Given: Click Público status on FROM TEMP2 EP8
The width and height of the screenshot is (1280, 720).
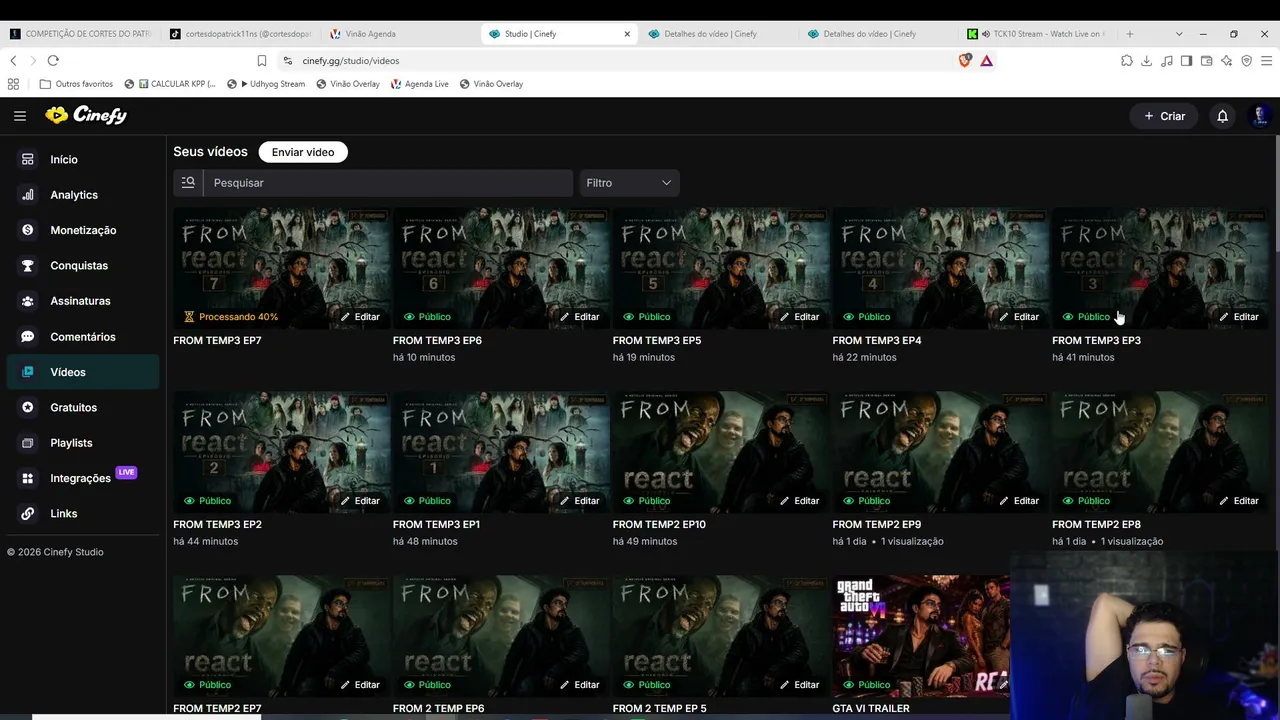Looking at the screenshot, I should click(1087, 501).
